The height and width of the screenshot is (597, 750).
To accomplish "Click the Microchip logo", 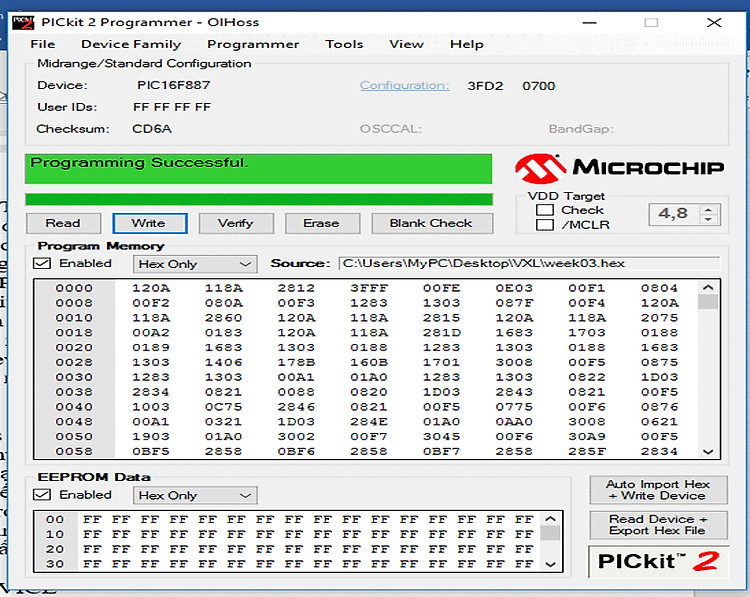I will pos(620,167).
